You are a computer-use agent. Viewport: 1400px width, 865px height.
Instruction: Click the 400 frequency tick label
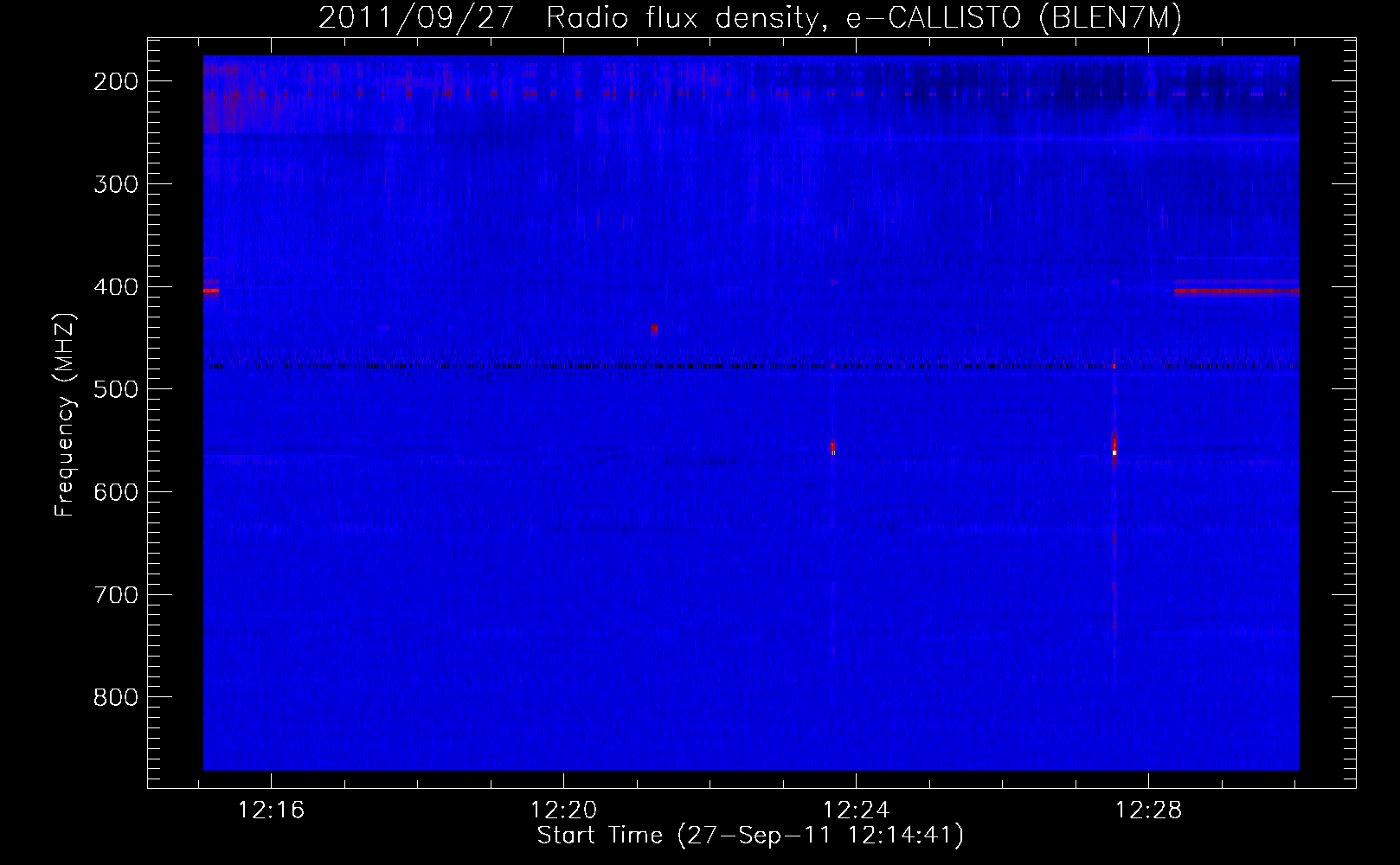pyautogui.click(x=115, y=286)
